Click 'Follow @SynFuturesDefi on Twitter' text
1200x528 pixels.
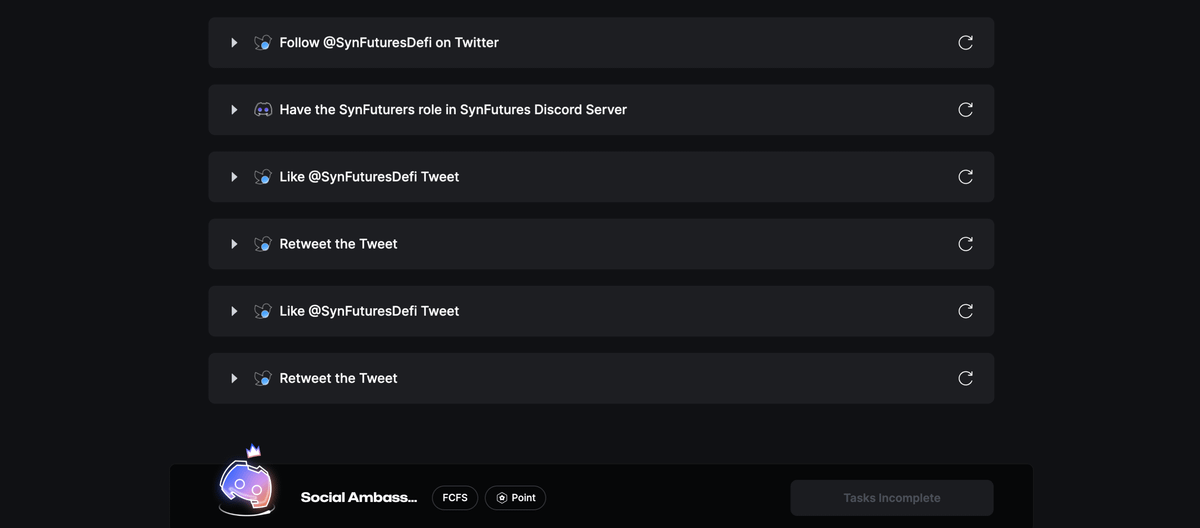[389, 43]
